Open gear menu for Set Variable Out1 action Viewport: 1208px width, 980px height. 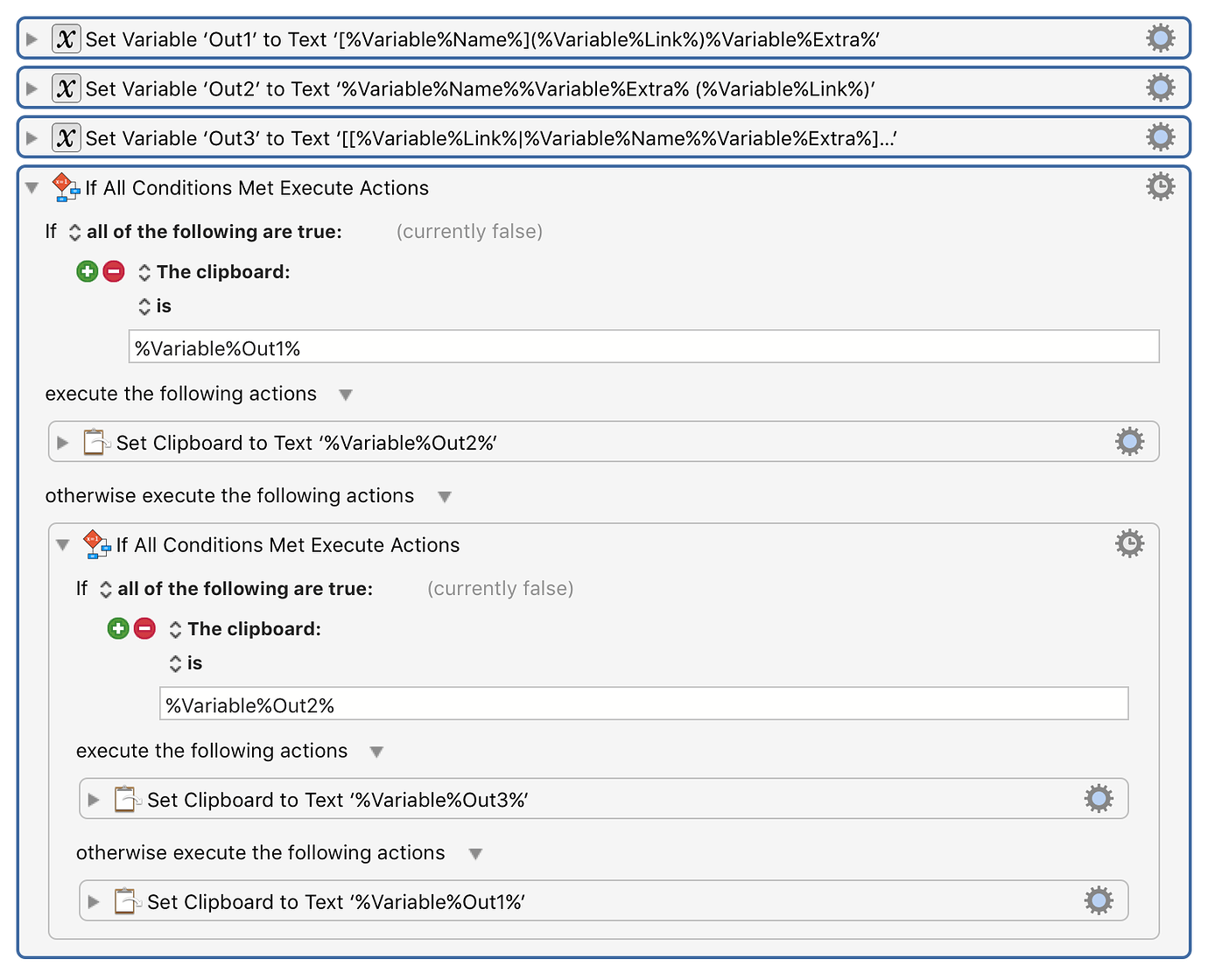coord(1160,38)
